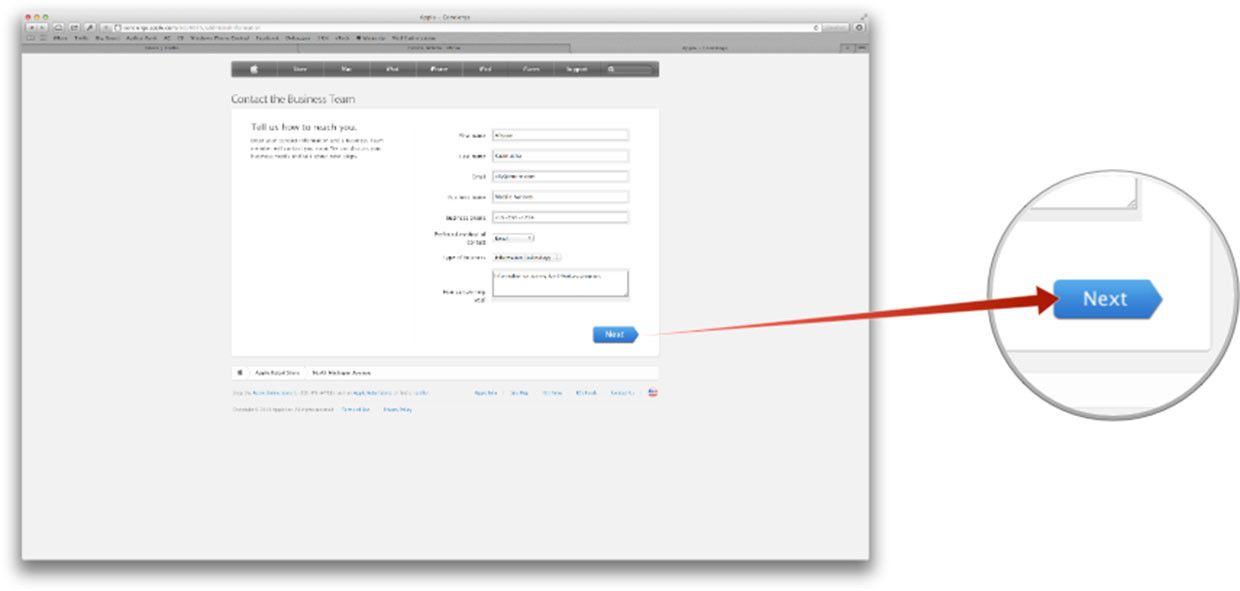
Task: Click the search magnifier in Apple's nav bar
Action: (611, 70)
